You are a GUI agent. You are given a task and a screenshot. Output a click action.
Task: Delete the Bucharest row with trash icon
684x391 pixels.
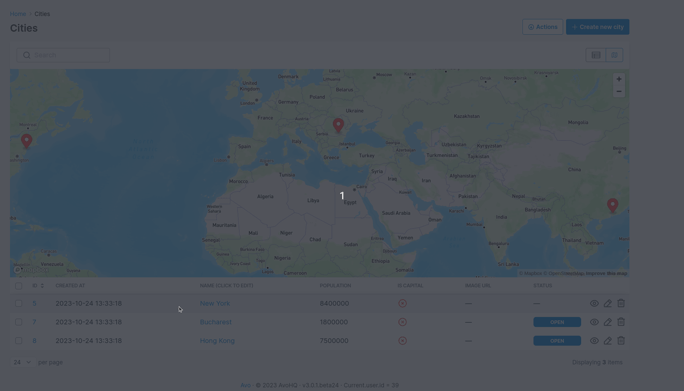pyautogui.click(x=621, y=322)
